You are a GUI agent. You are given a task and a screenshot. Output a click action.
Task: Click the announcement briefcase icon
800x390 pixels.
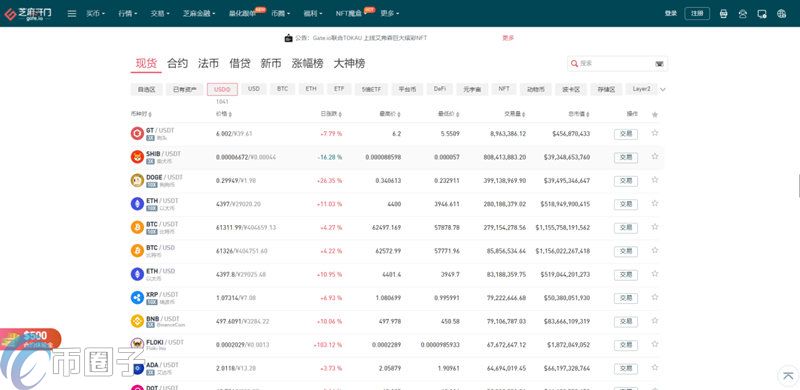pyautogui.click(x=288, y=38)
